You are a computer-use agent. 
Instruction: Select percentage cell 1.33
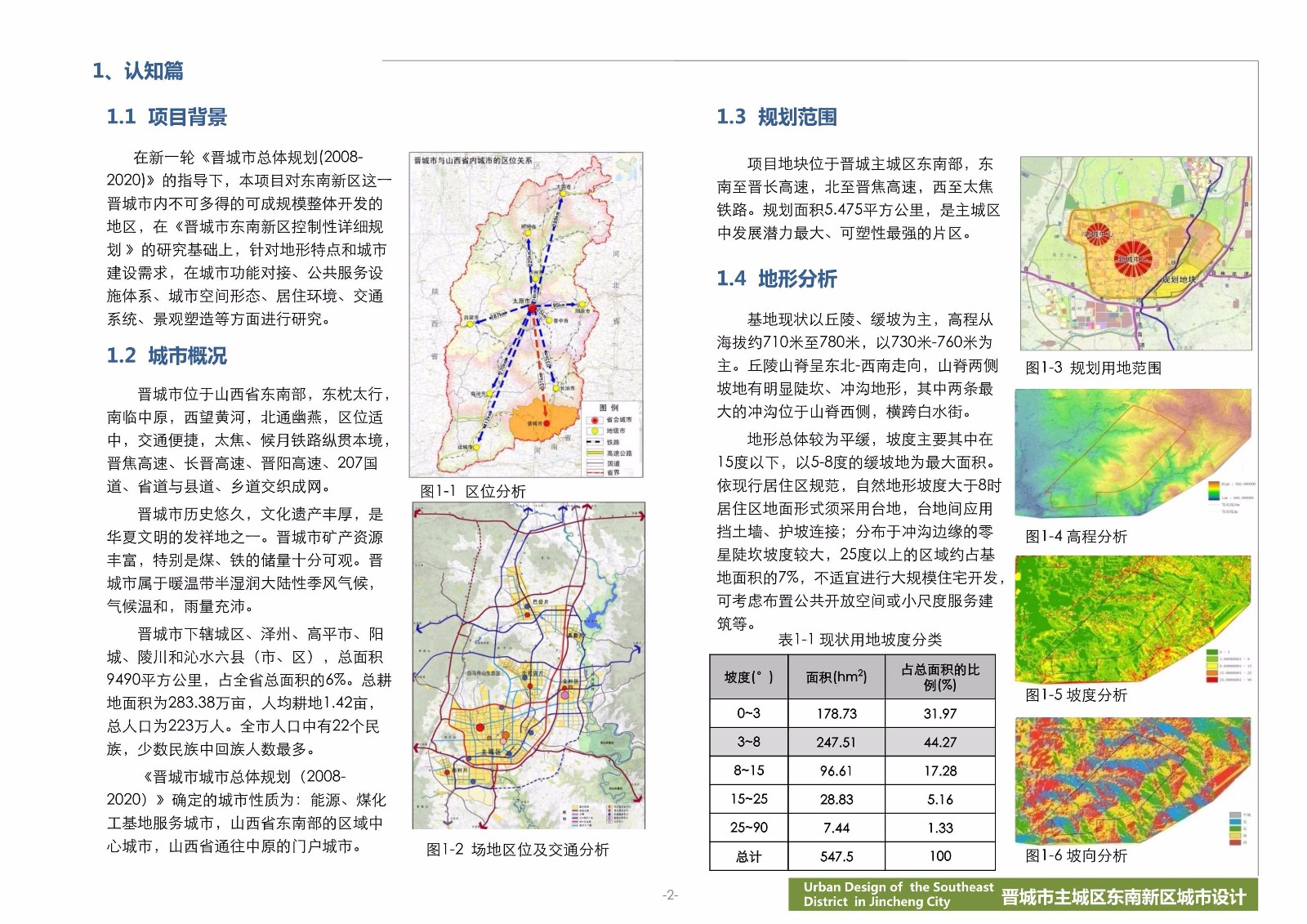click(940, 828)
